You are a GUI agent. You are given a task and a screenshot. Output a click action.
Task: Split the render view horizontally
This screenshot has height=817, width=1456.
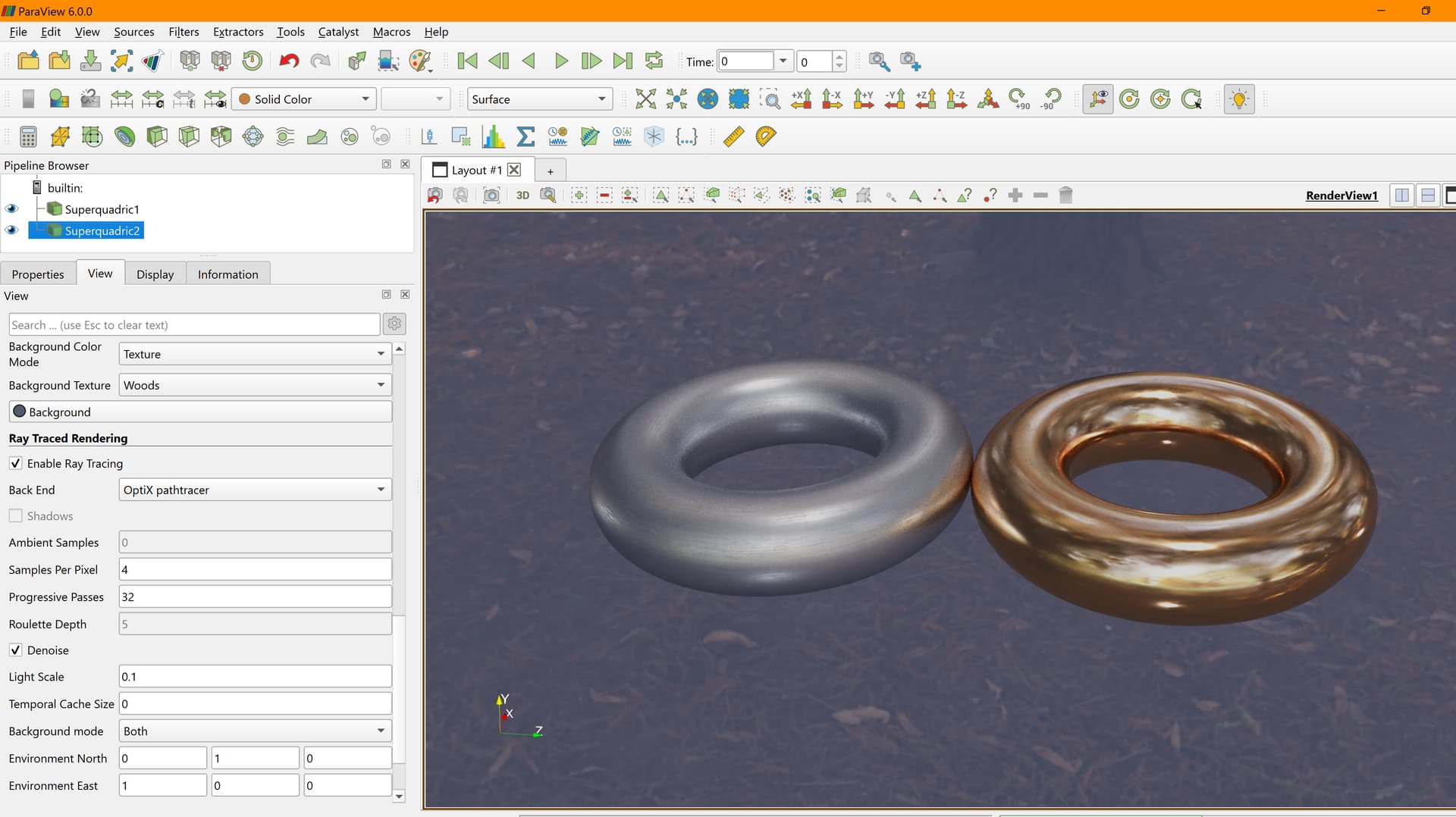(x=1401, y=196)
